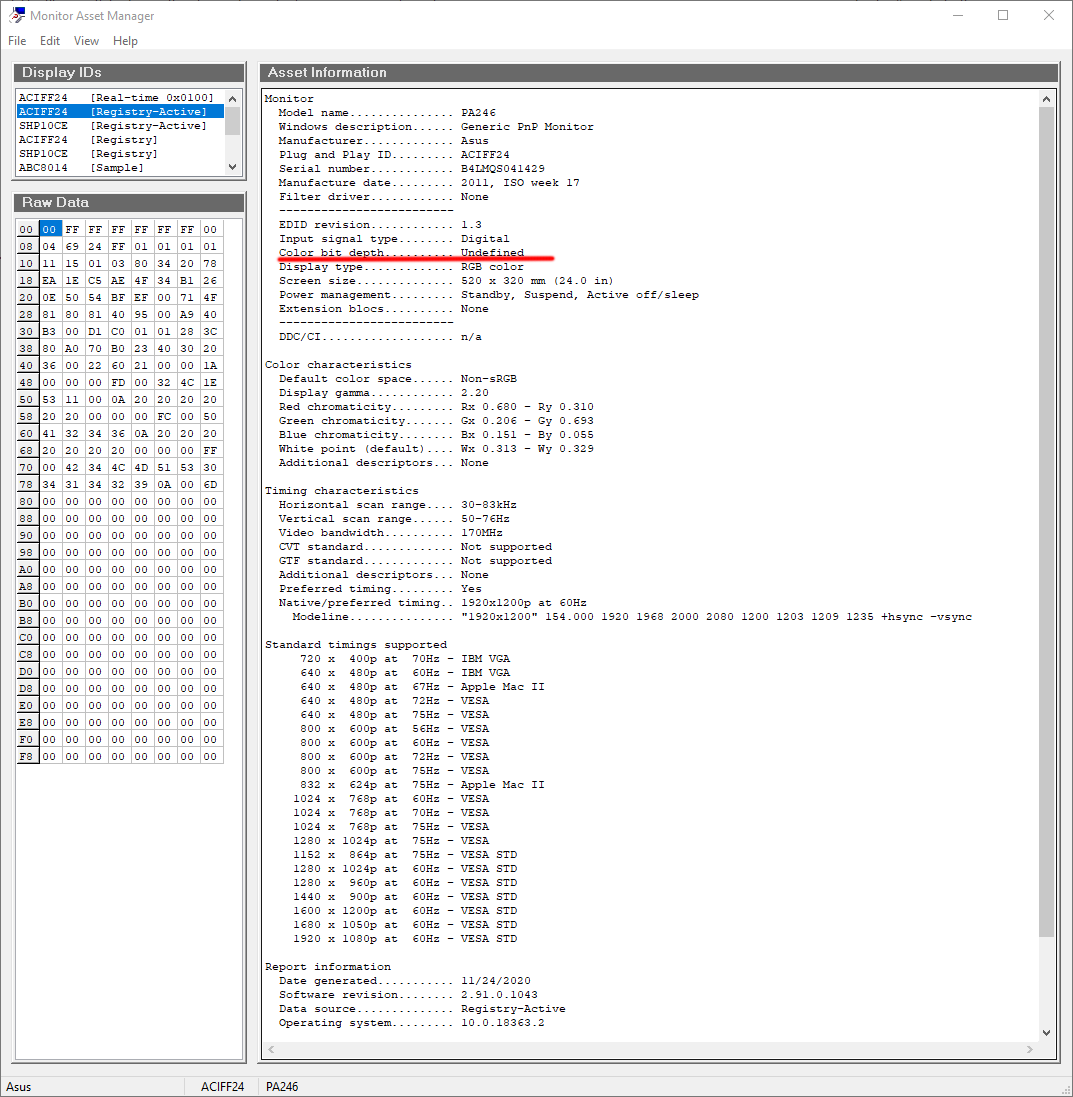Open the Edit menu
Screen dimensions: 1073x1097
pos(50,41)
